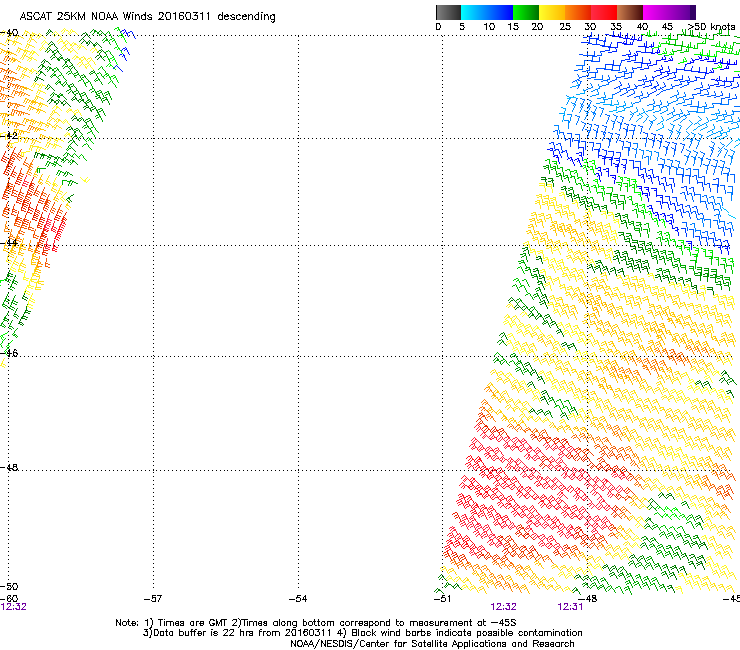Click the 12:32 time stamp near -51

tap(504, 607)
